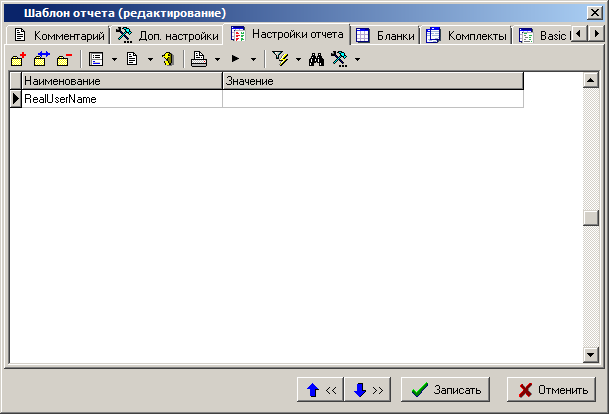Click the binoculars search icon
609x414 pixels.
317,59
